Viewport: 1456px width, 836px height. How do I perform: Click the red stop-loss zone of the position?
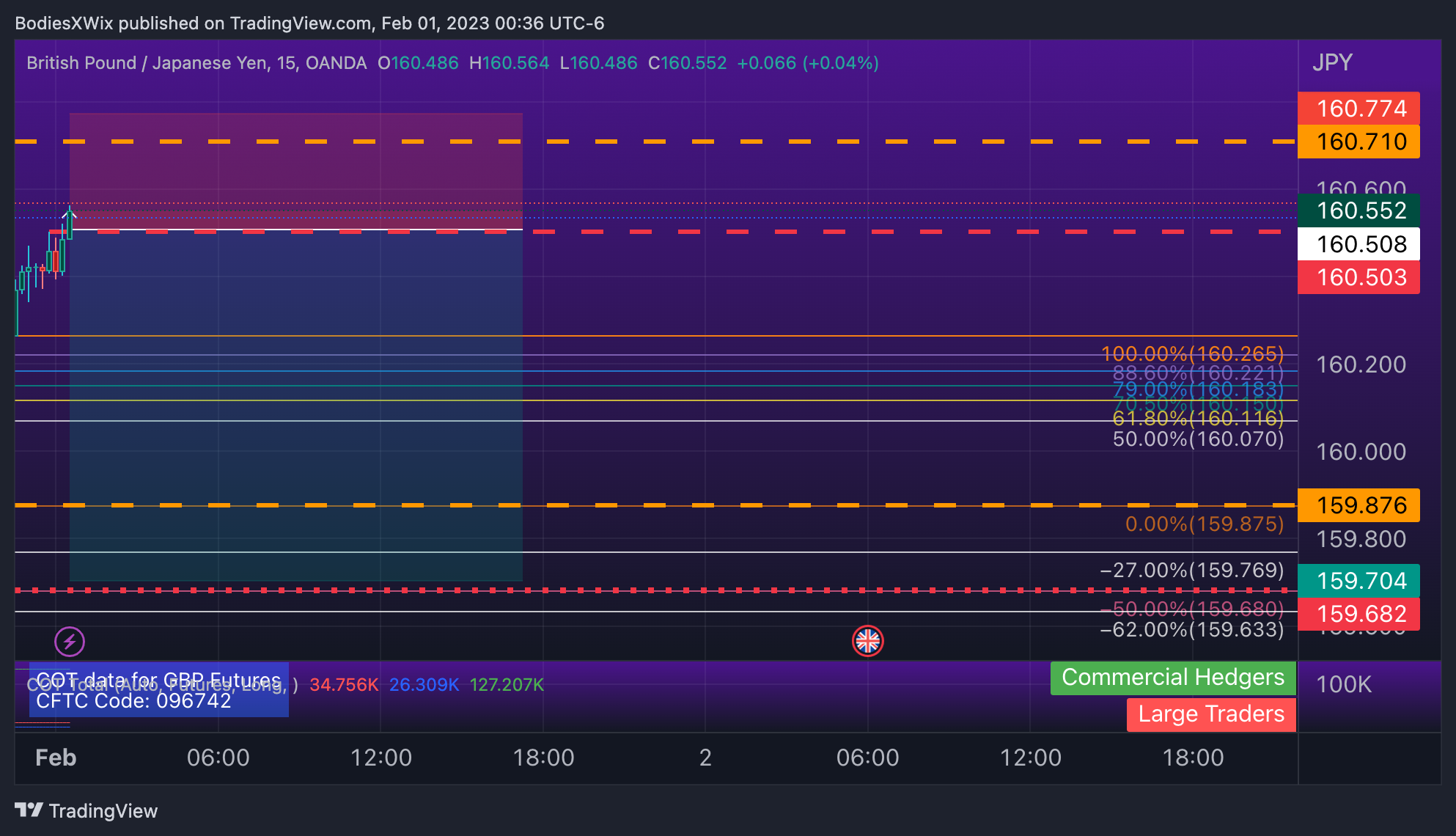296,171
